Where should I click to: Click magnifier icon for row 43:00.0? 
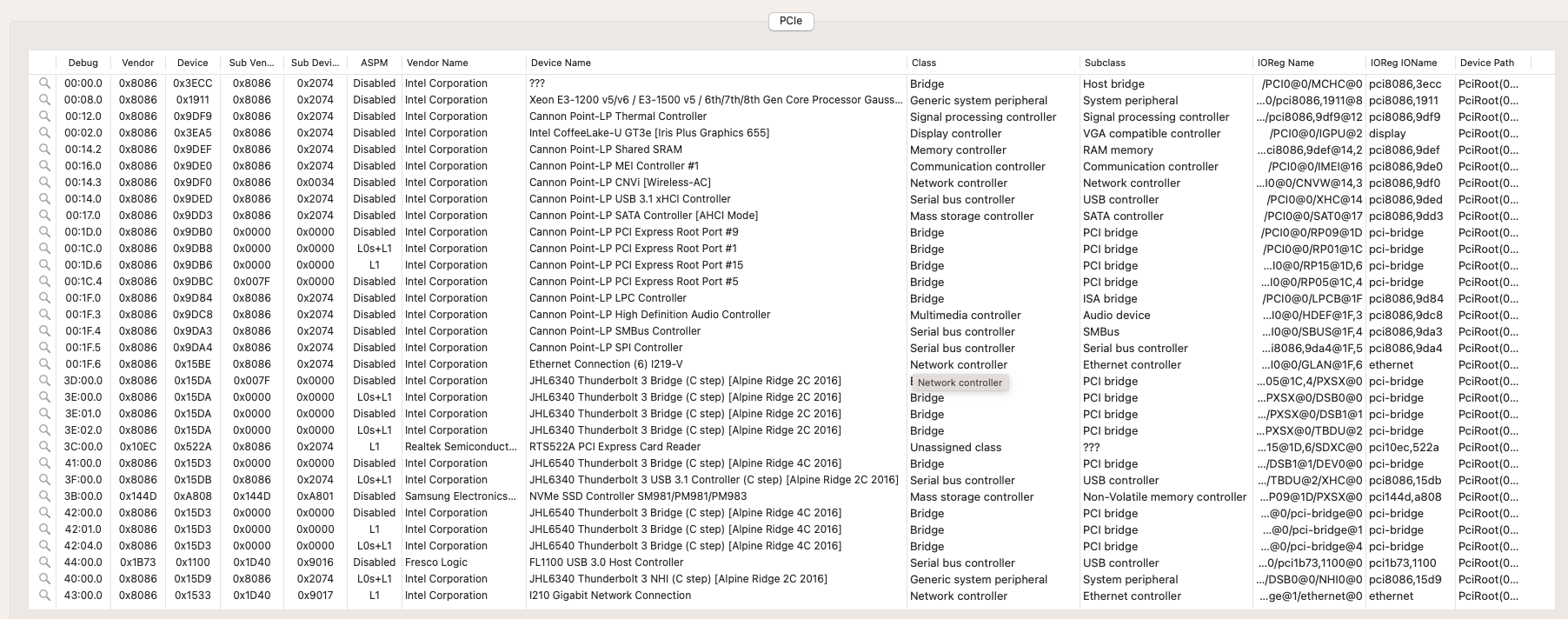(44, 596)
